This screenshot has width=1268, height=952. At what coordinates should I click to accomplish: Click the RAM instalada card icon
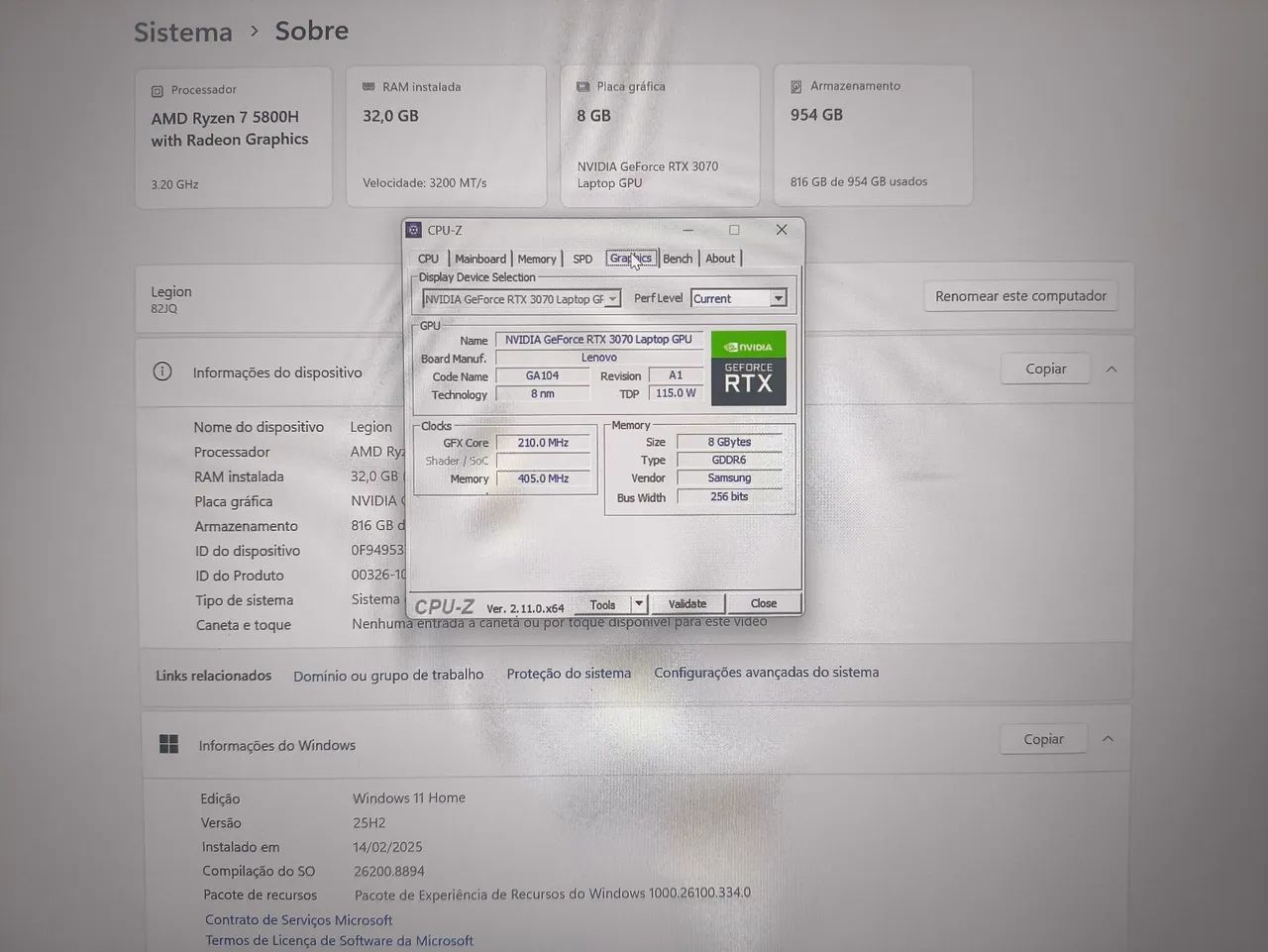pyautogui.click(x=369, y=87)
